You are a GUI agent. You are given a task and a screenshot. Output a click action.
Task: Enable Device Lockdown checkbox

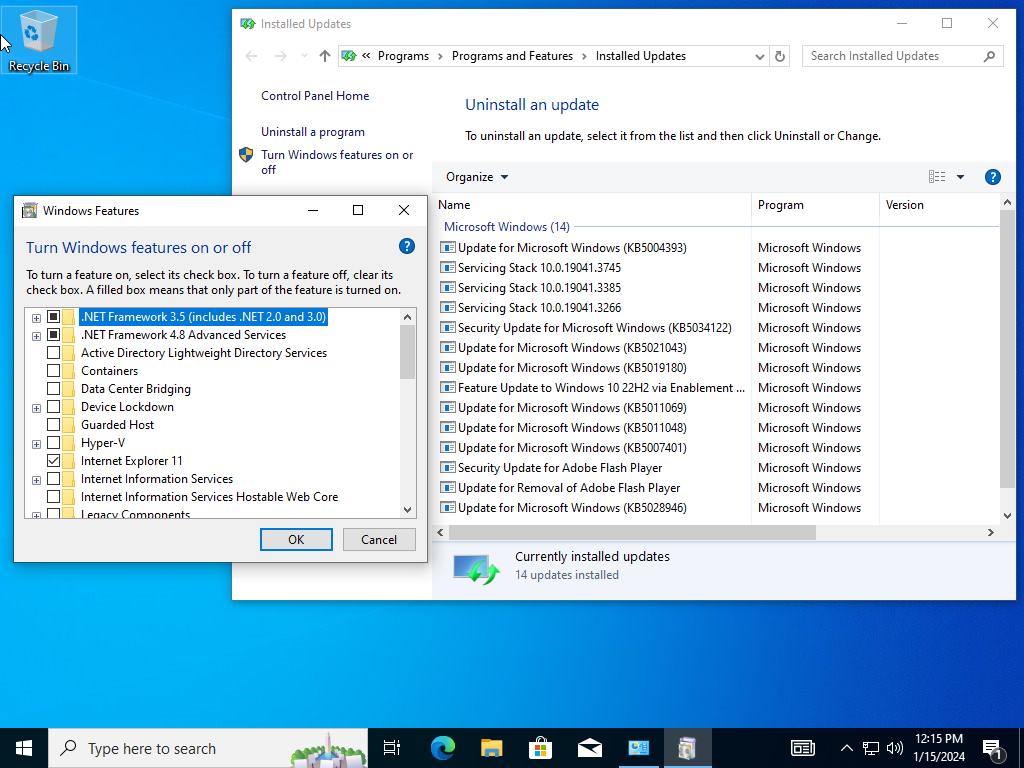(54, 407)
